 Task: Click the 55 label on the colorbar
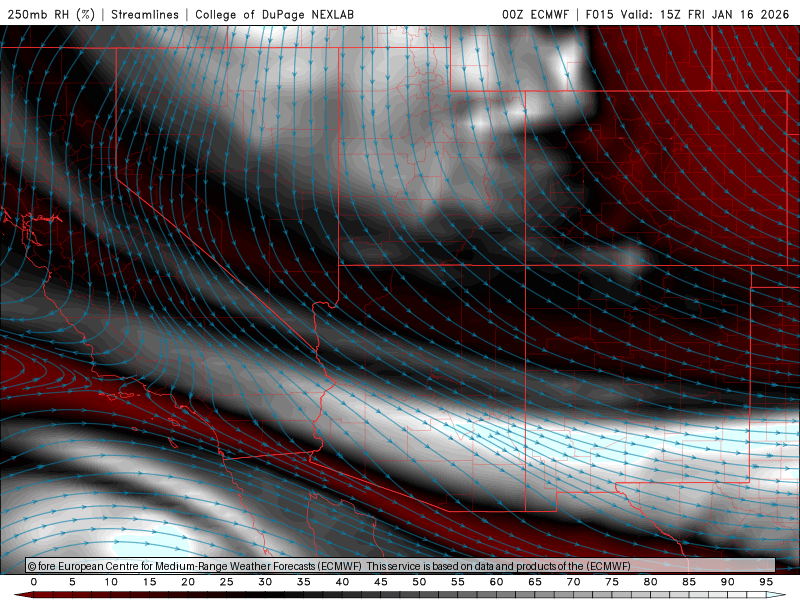coord(458,582)
